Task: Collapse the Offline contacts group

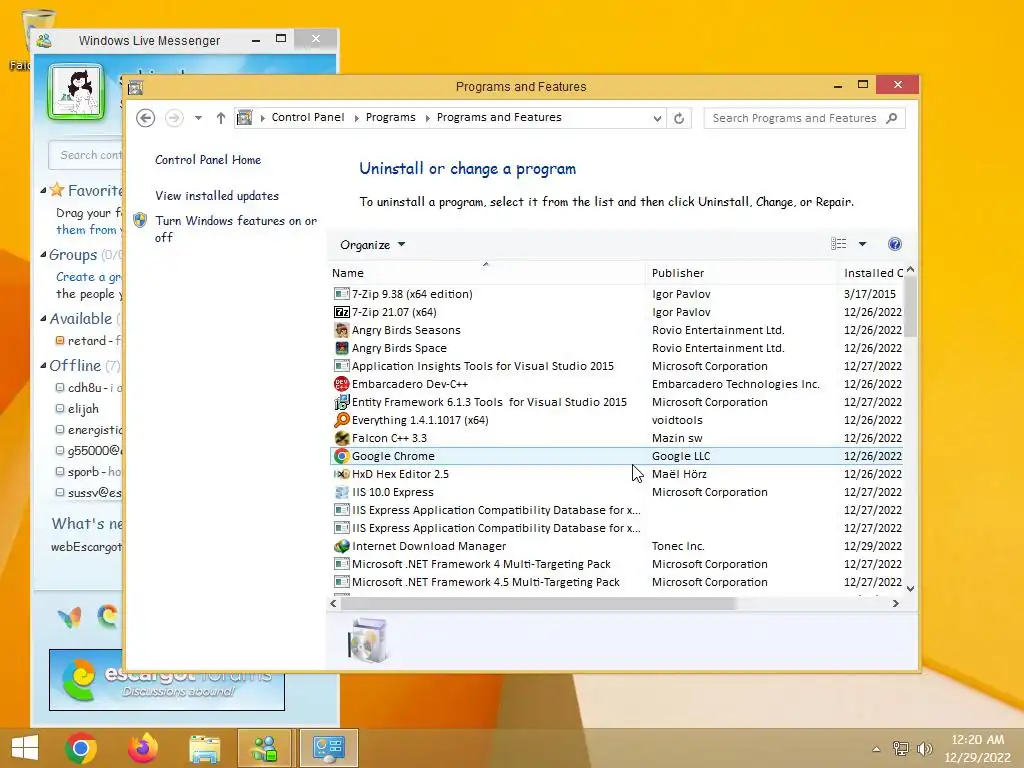Action: point(43,366)
